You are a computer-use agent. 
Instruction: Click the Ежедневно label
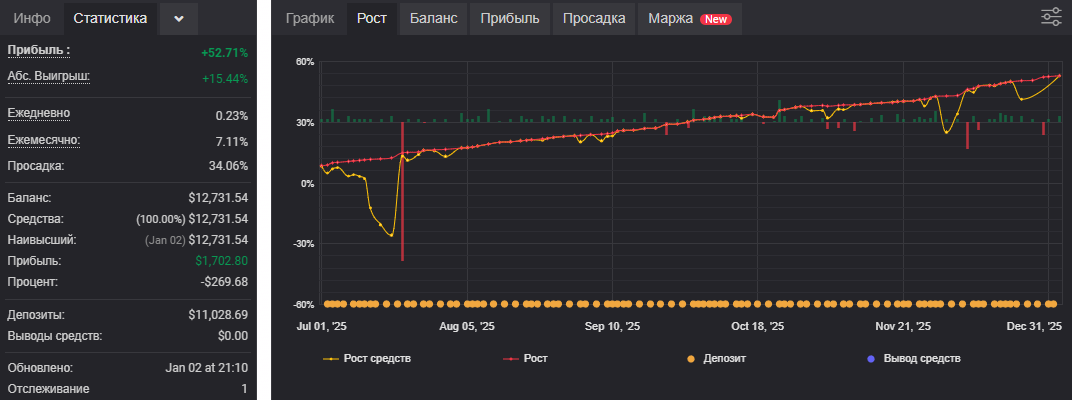pyautogui.click(x=39, y=113)
